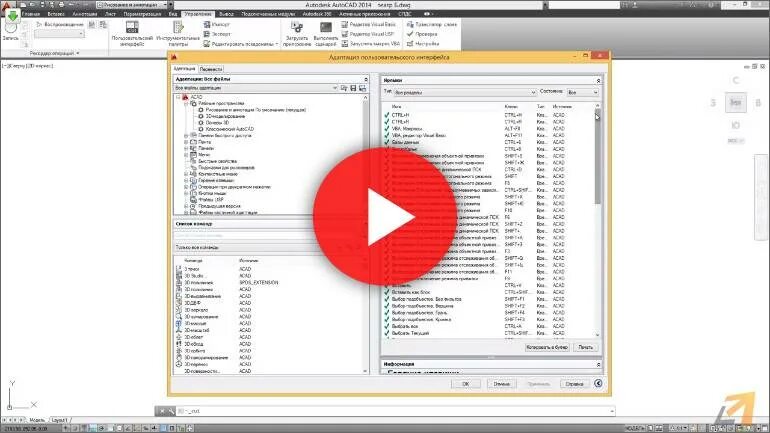770x433 pixels.
Task: Click the green download arrow icon
Action: (x=13, y=15)
